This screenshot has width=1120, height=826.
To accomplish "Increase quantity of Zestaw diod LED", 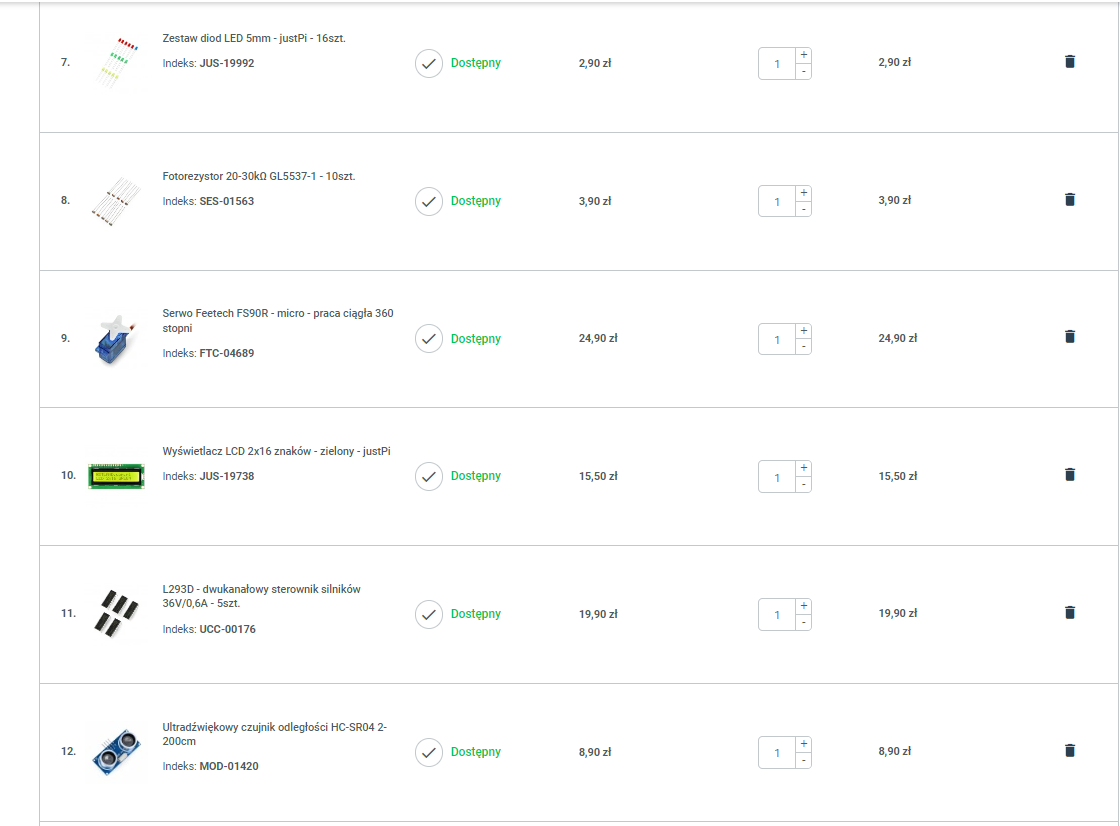I will point(804,55).
